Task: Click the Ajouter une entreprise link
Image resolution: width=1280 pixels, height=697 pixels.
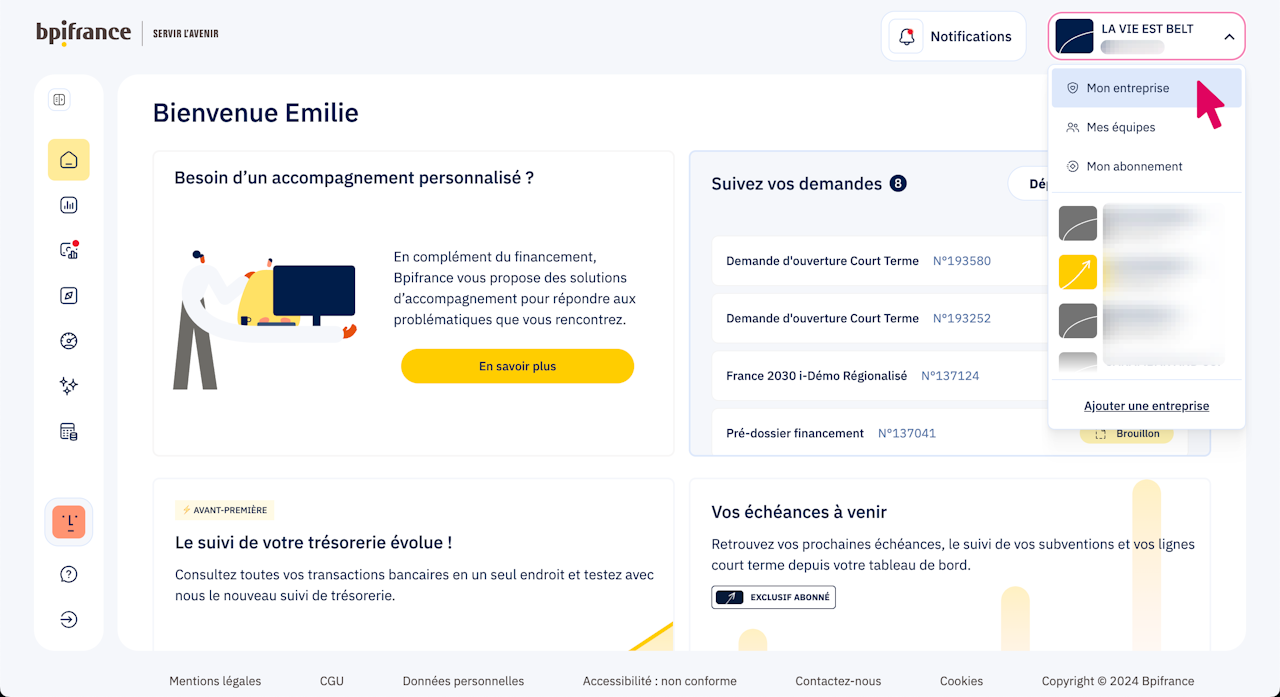Action: pos(1146,406)
